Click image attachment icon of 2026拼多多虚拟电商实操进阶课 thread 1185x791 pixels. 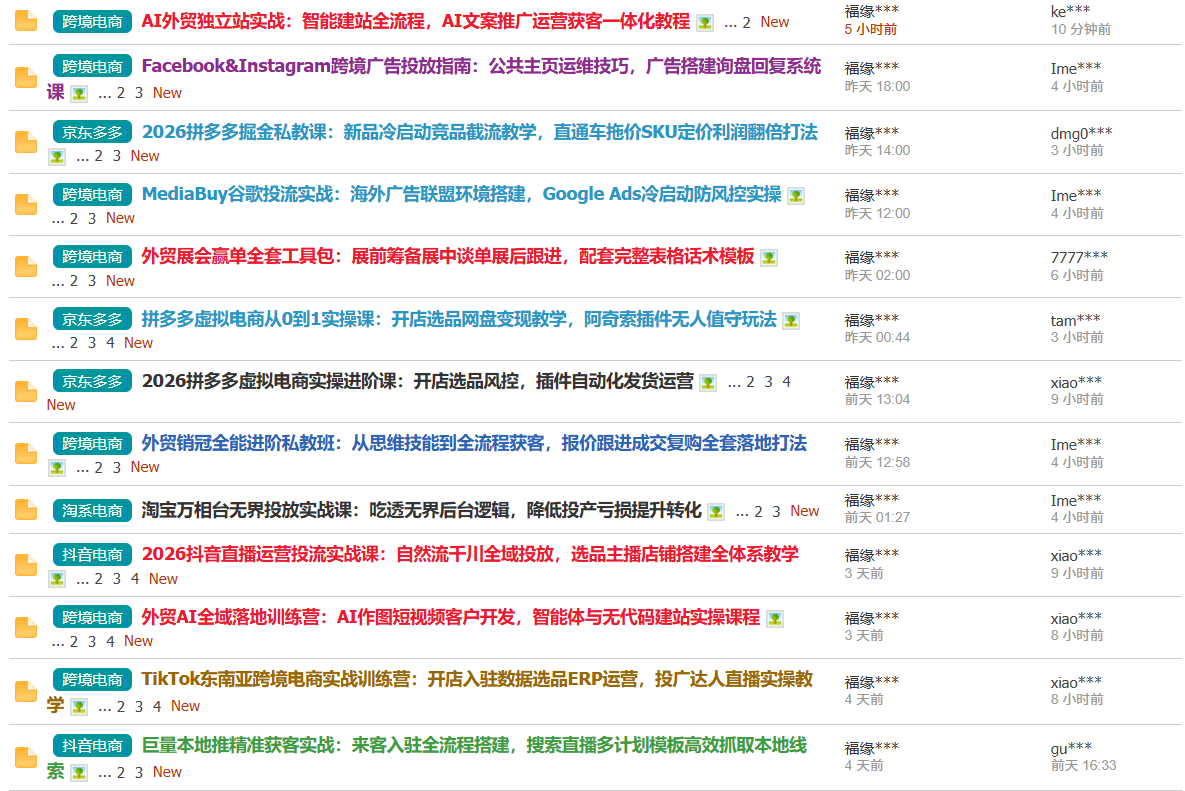coord(707,383)
